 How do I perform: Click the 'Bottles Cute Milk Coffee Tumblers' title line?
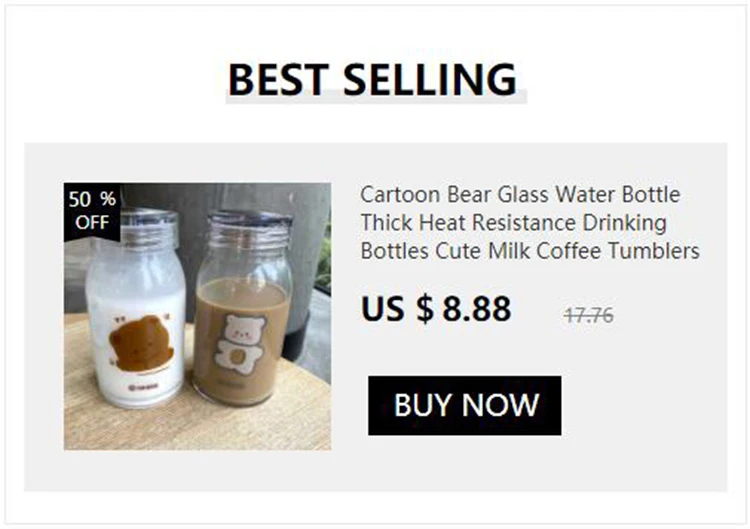[530, 251]
